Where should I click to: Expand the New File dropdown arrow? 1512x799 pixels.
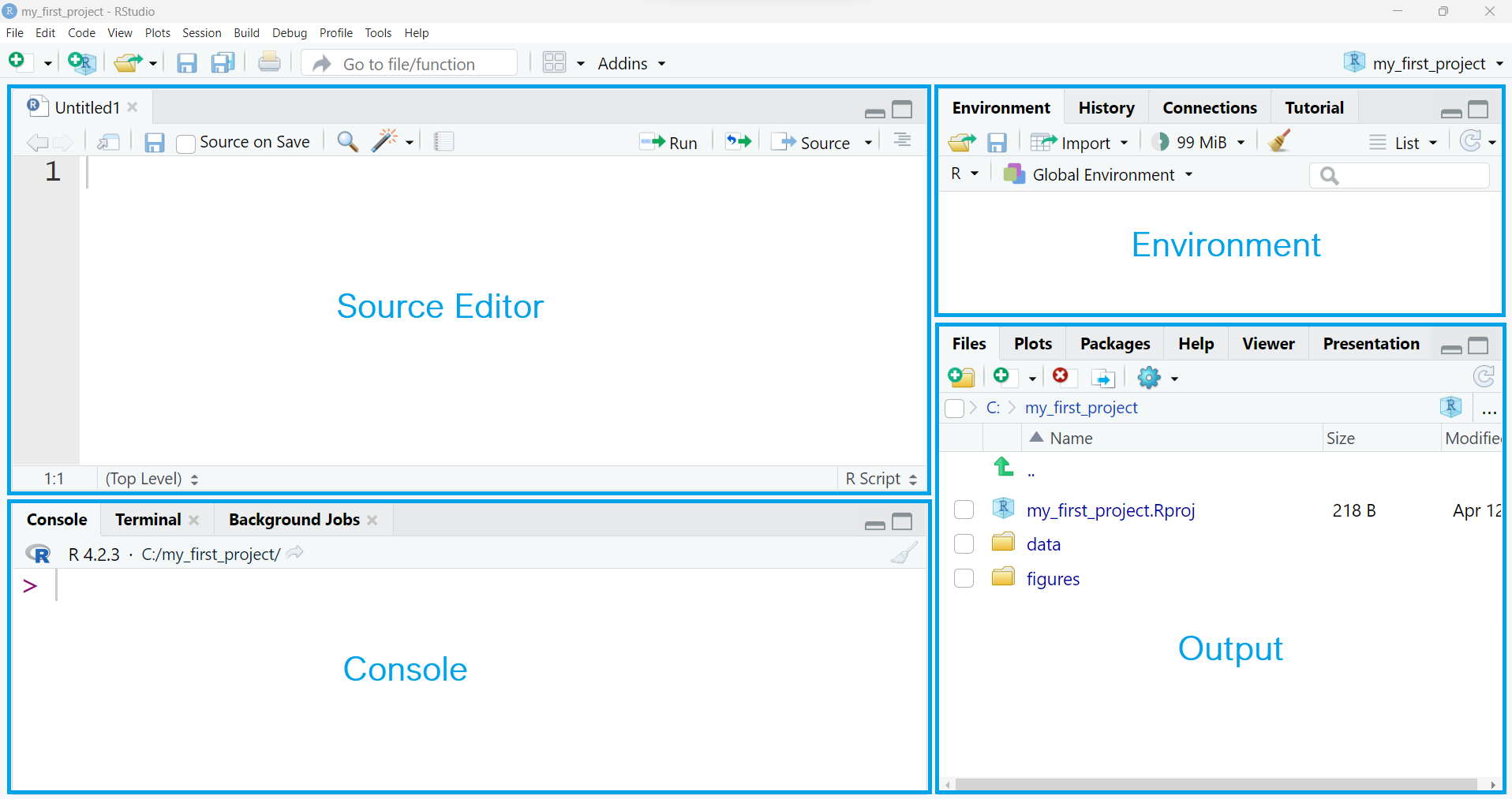47,64
